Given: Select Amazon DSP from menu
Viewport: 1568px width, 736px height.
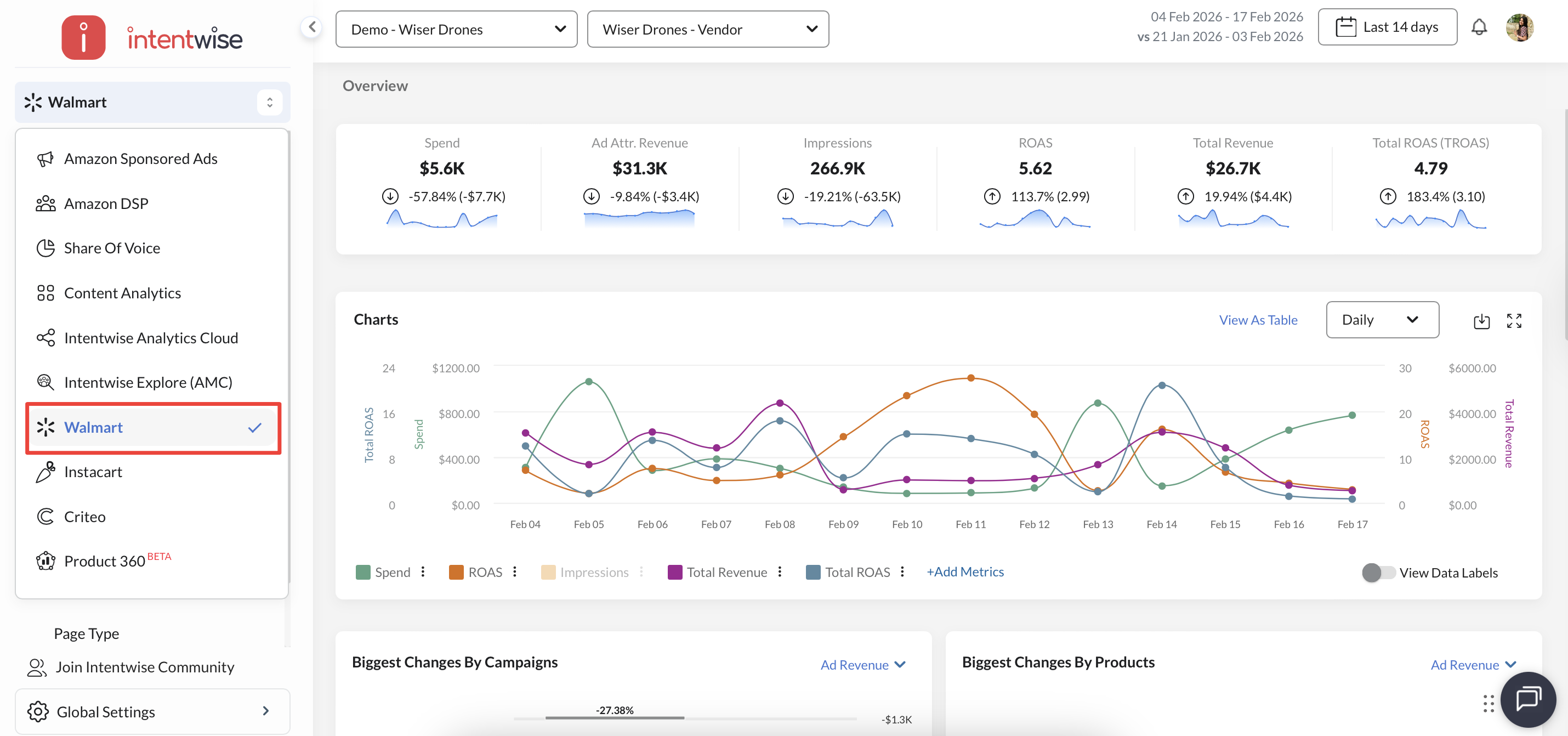Looking at the screenshot, I should point(106,203).
